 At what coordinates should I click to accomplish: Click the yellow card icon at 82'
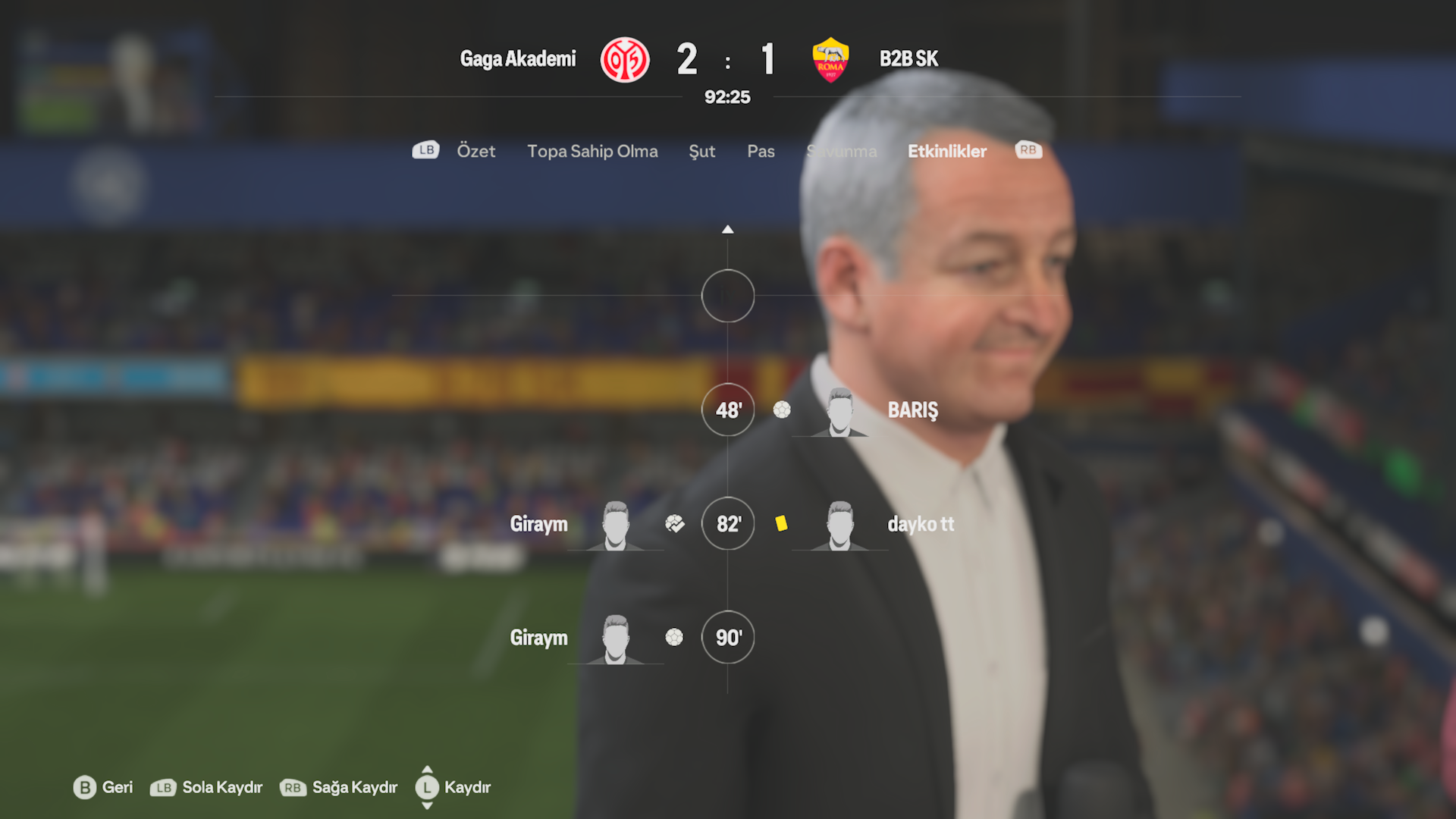point(781,523)
